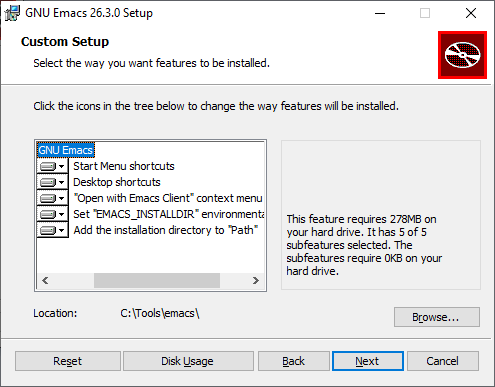This screenshot has height=387, width=495.
Task: Select Add the installation directory to "Path"
Action: pos(166,230)
